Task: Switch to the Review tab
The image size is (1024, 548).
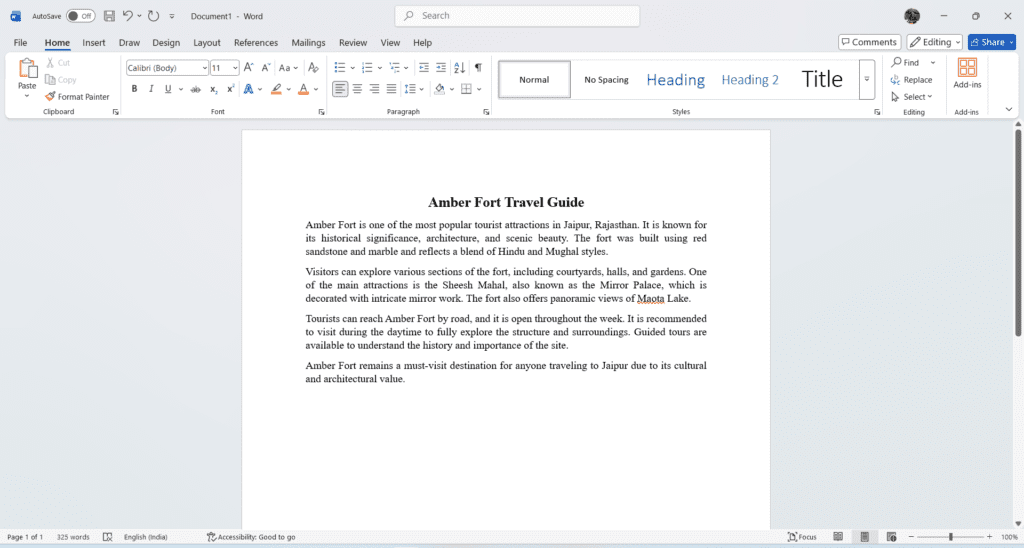Action: [353, 42]
